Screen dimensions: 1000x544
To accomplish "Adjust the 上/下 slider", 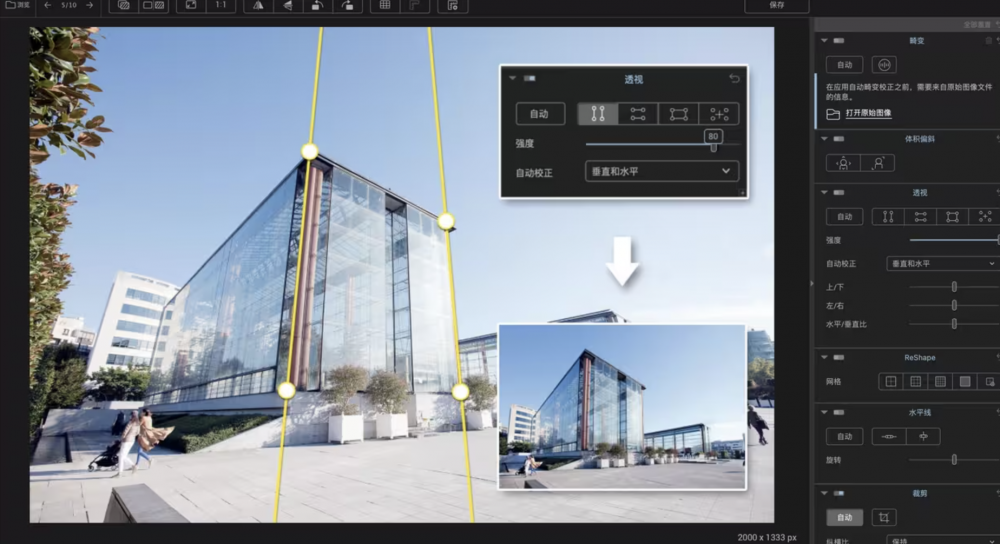I will [954, 287].
